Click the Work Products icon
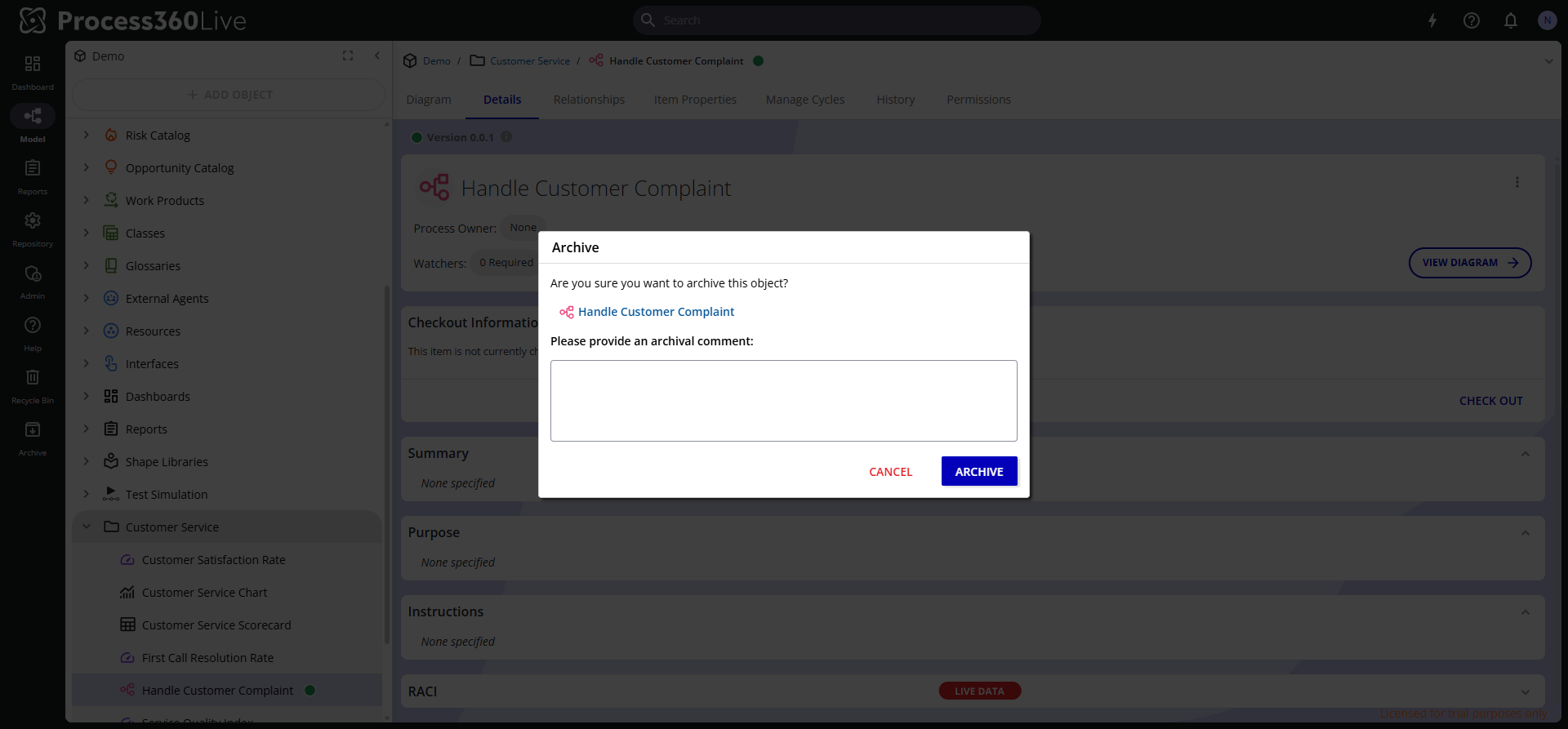This screenshot has height=729, width=1568. click(x=111, y=200)
